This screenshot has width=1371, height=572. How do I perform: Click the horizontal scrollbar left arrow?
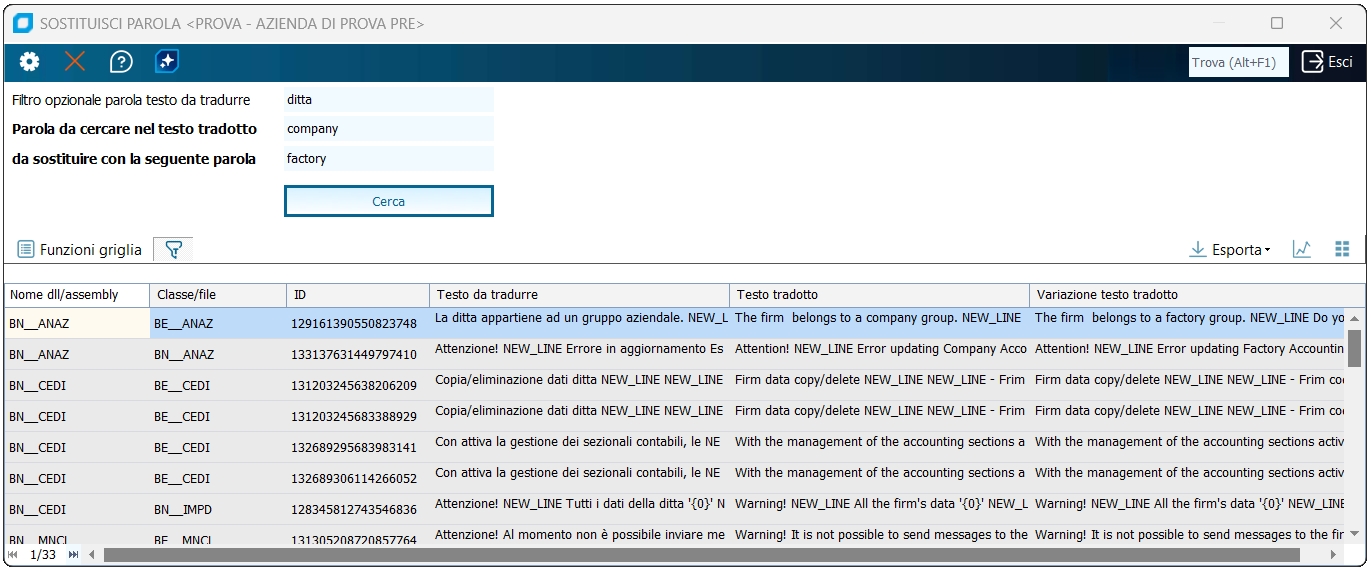tap(92, 555)
